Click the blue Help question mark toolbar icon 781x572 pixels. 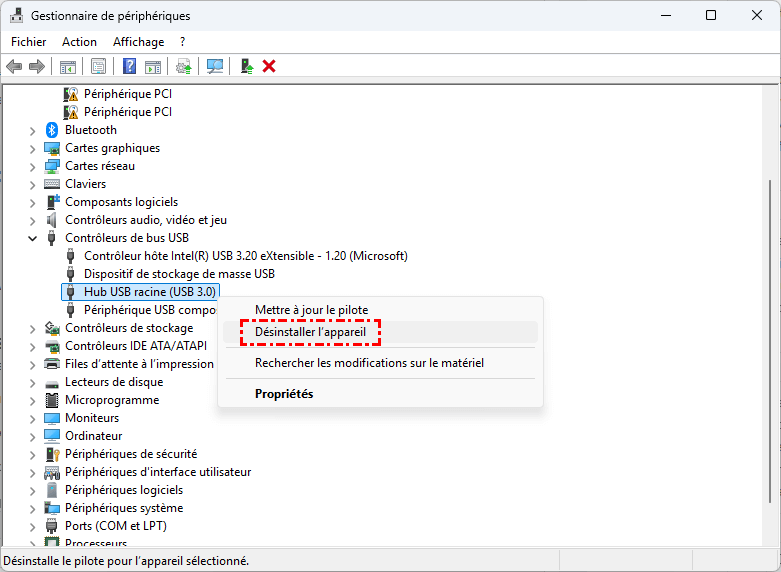(x=129, y=66)
